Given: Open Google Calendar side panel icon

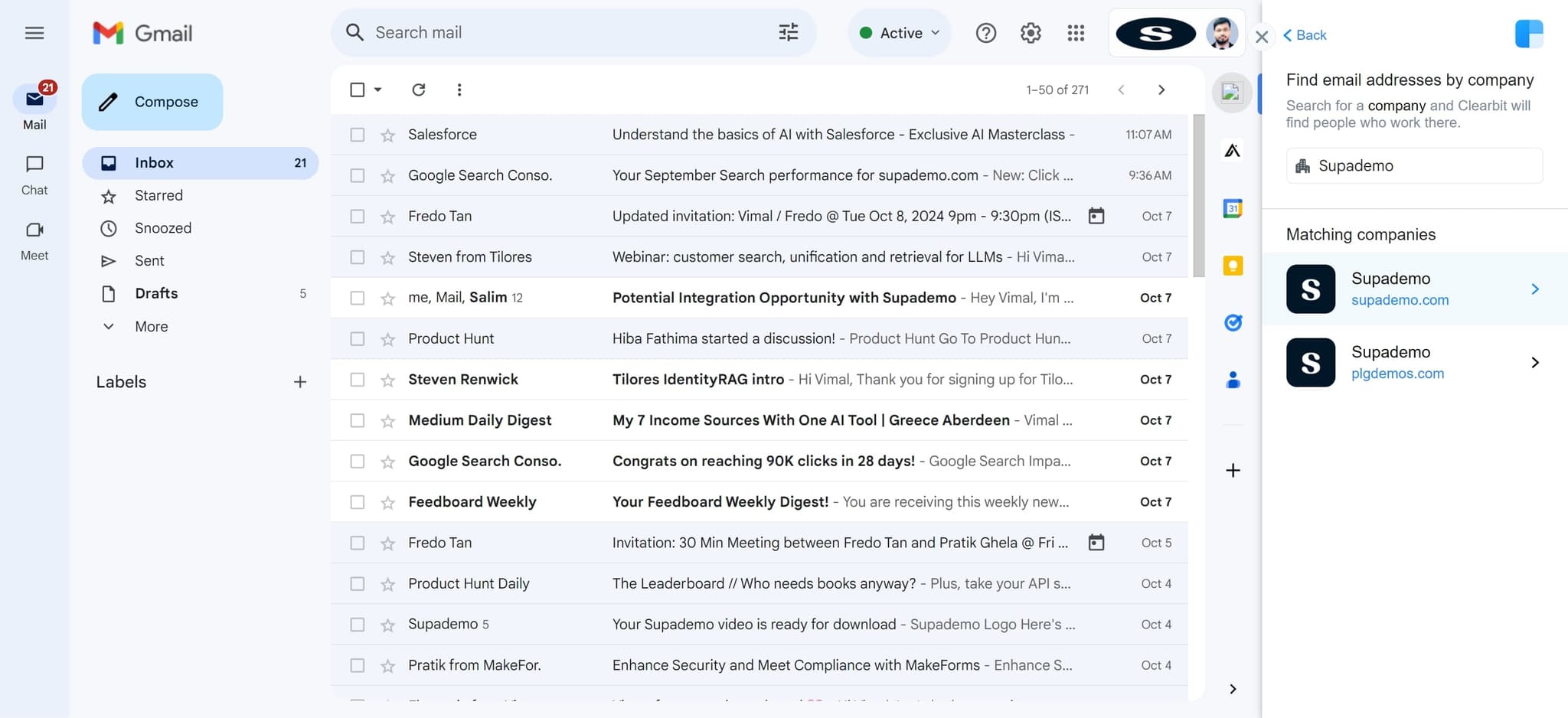Looking at the screenshot, I should (x=1233, y=208).
